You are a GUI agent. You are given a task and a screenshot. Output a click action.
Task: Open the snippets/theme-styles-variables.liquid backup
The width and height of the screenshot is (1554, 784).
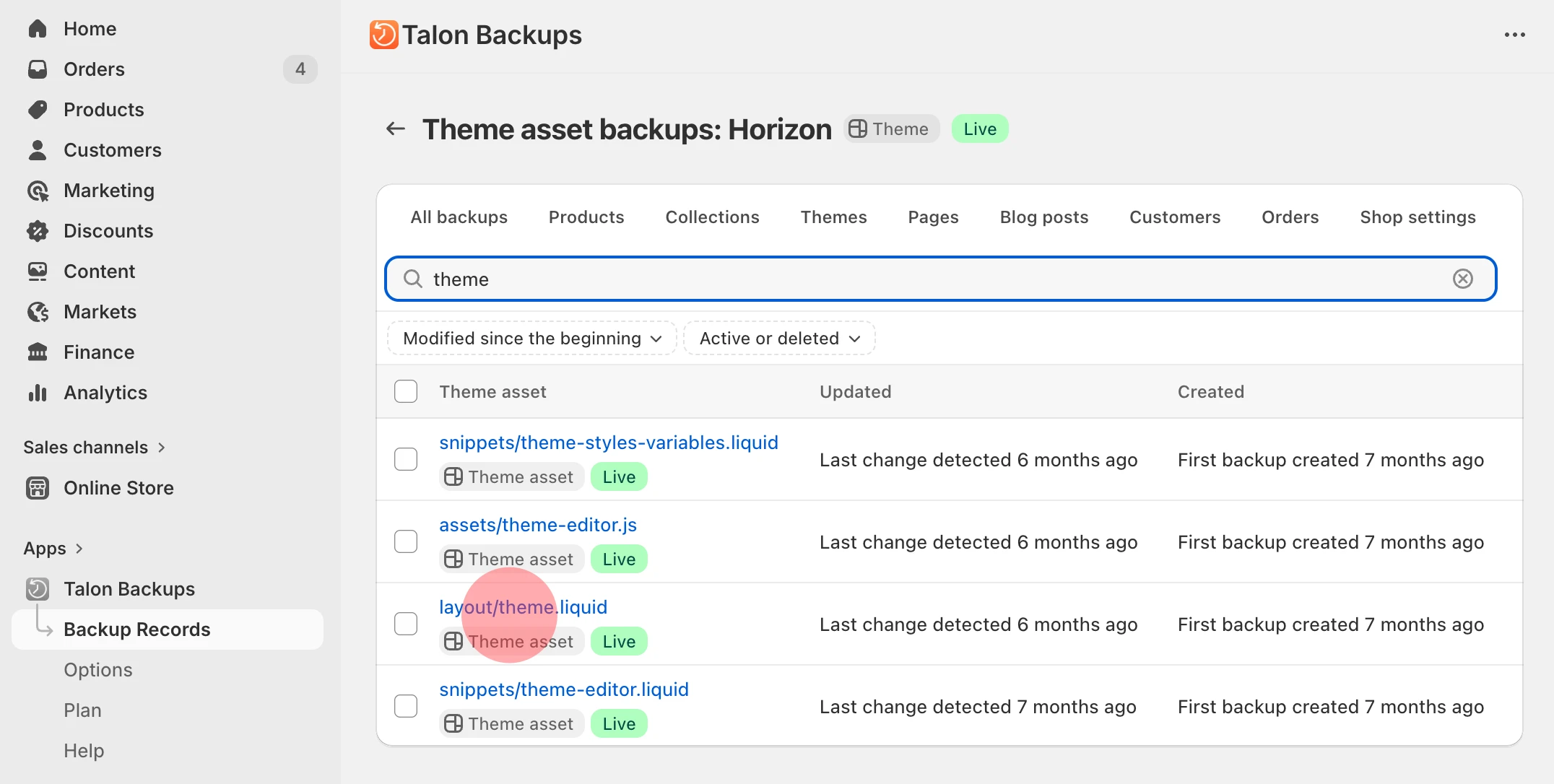point(609,442)
